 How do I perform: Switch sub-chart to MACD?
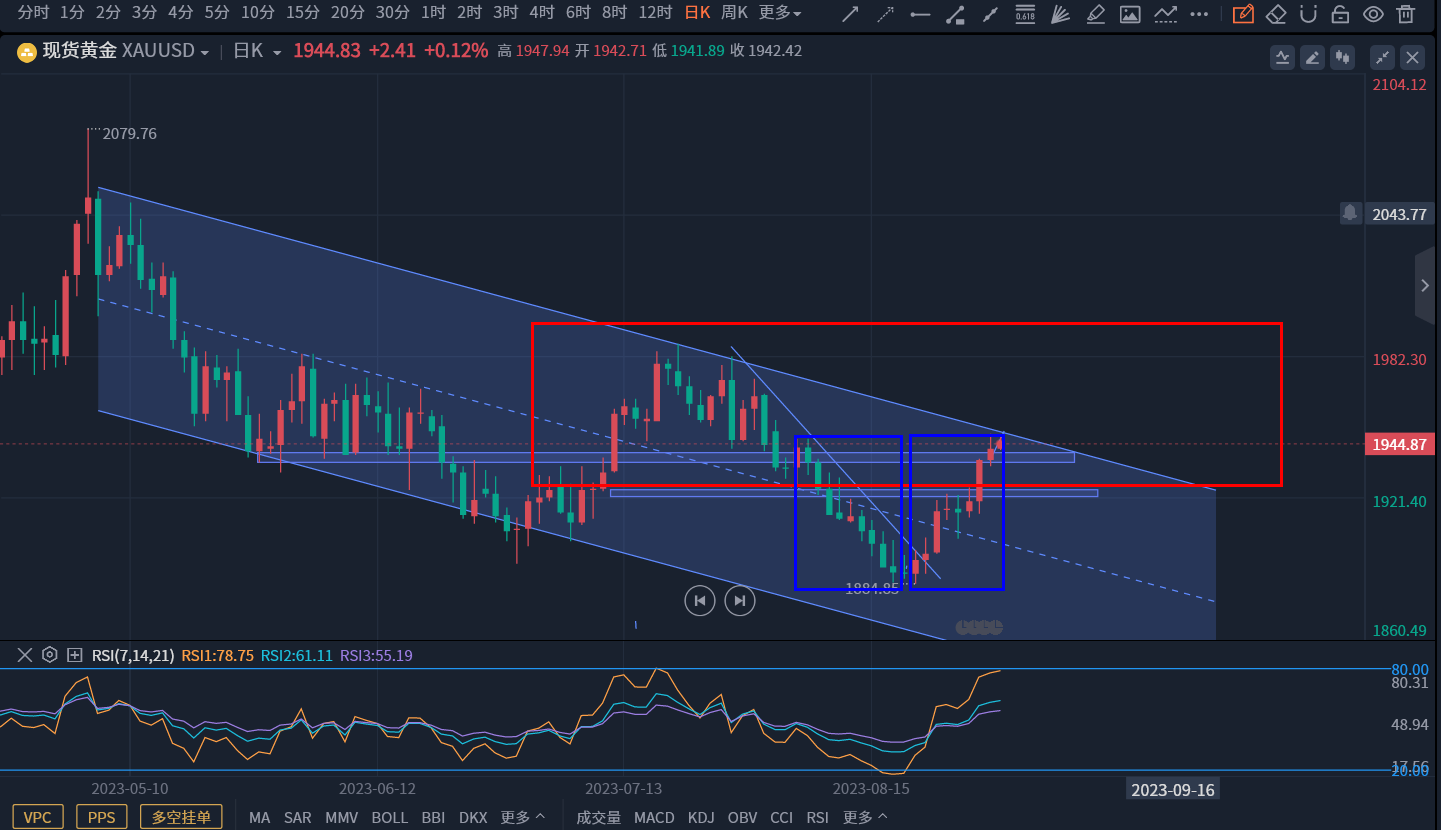(654, 817)
